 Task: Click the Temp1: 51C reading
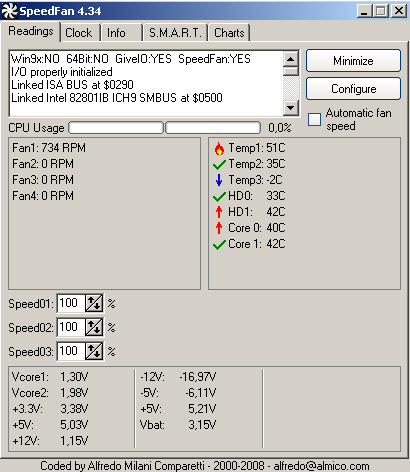tap(257, 148)
